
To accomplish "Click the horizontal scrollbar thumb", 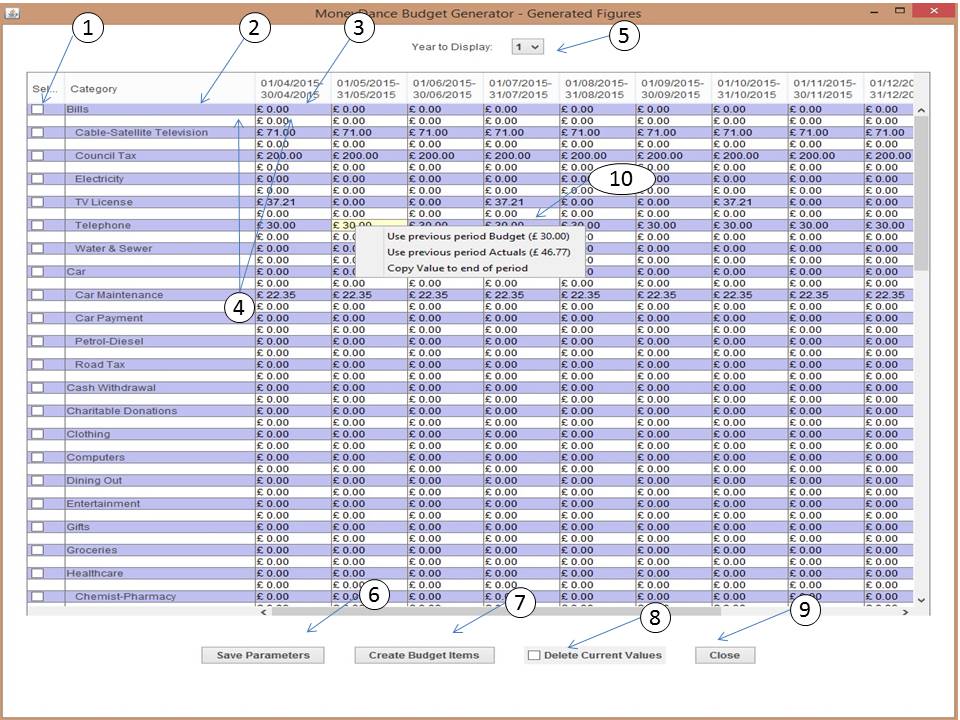I will (x=496, y=611).
